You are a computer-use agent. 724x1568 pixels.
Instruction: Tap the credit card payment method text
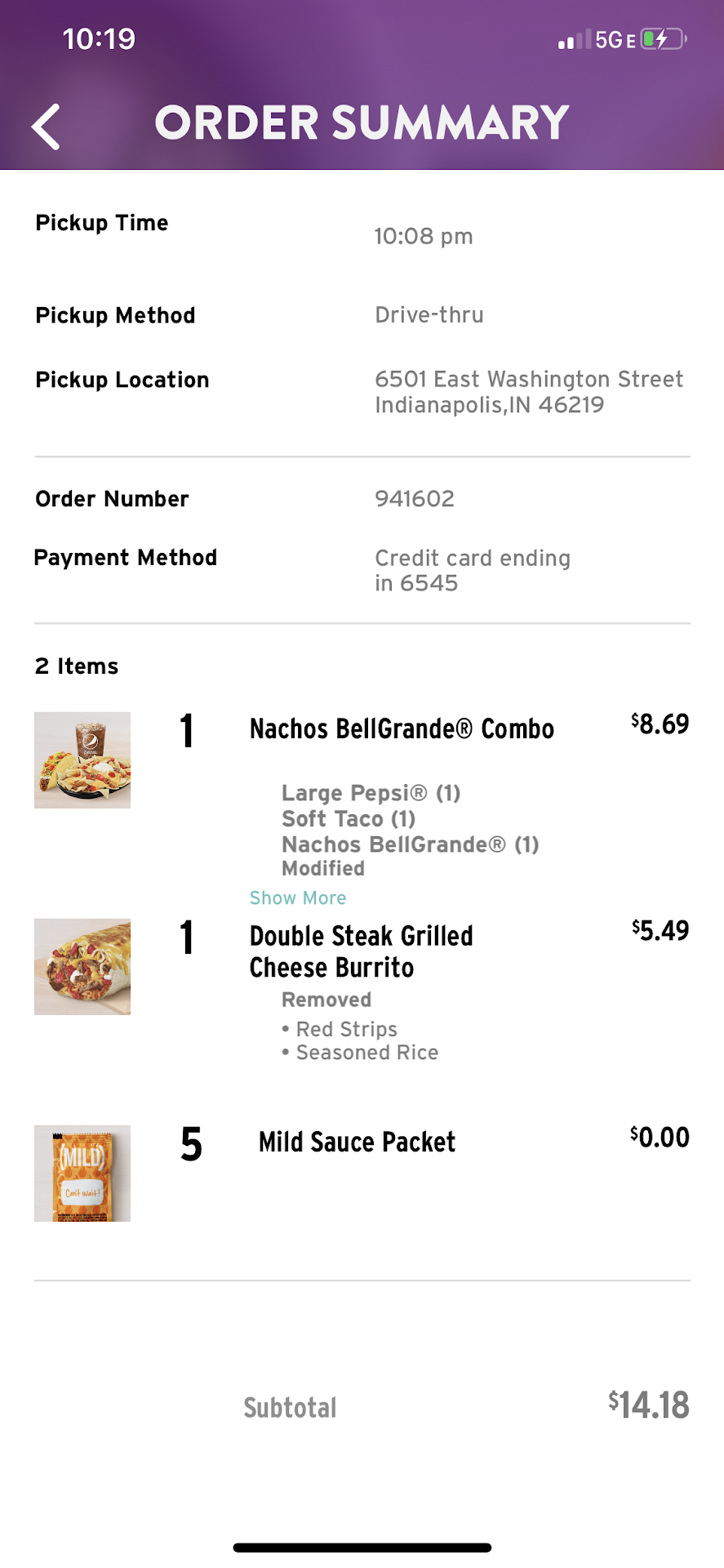click(x=472, y=570)
